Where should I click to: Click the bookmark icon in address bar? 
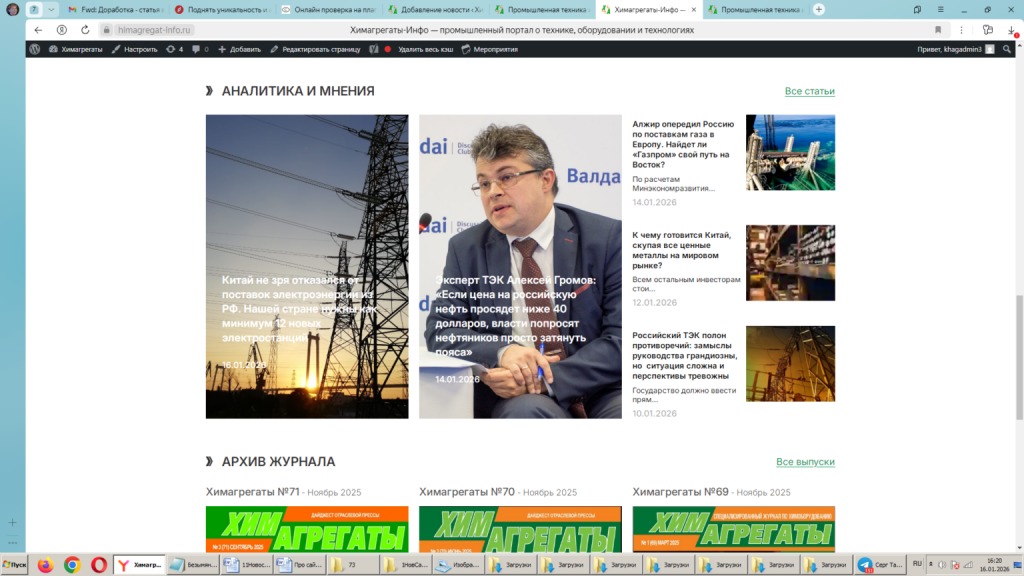click(x=937, y=30)
